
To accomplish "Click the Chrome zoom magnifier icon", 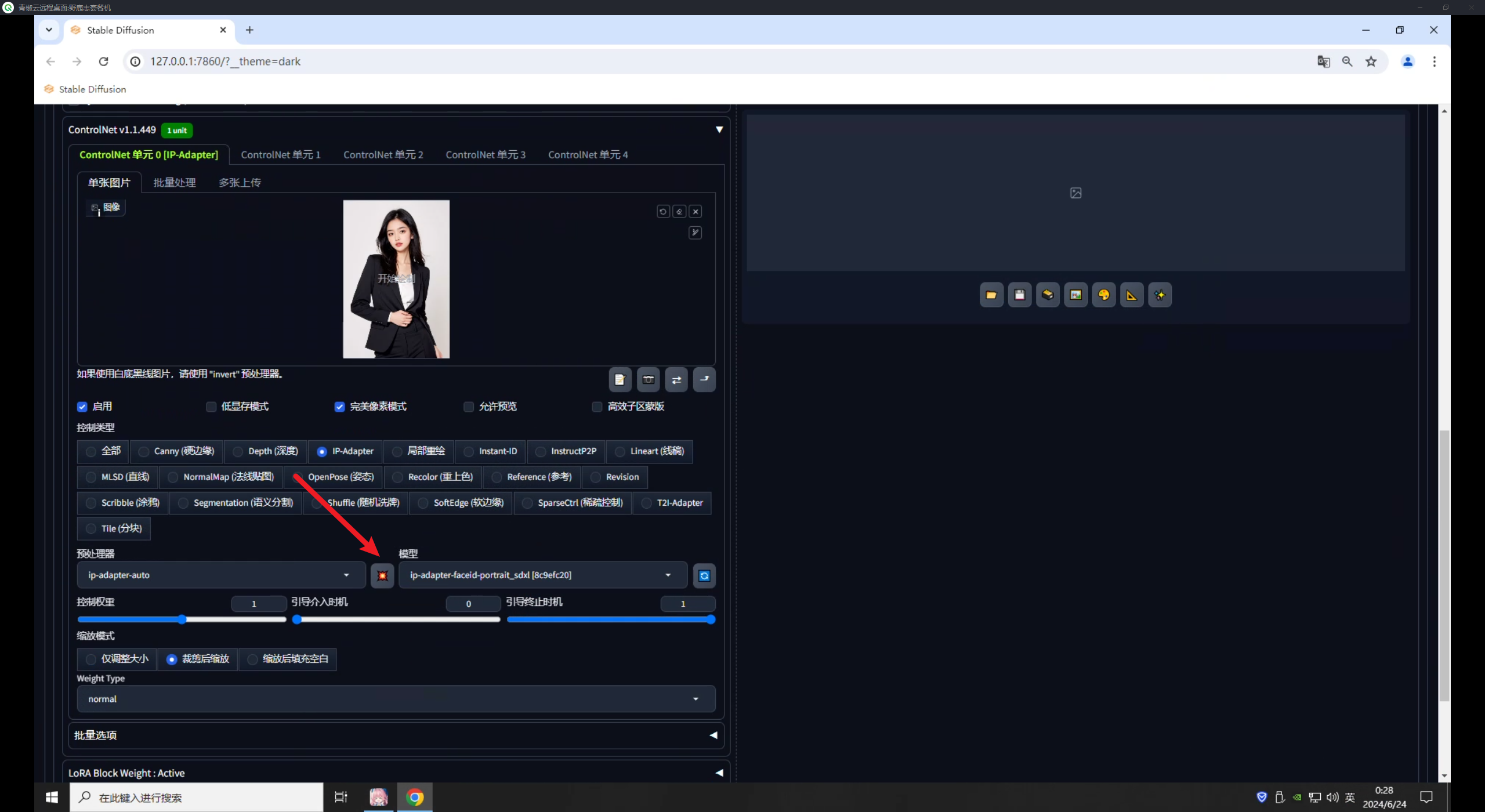I will point(1347,61).
